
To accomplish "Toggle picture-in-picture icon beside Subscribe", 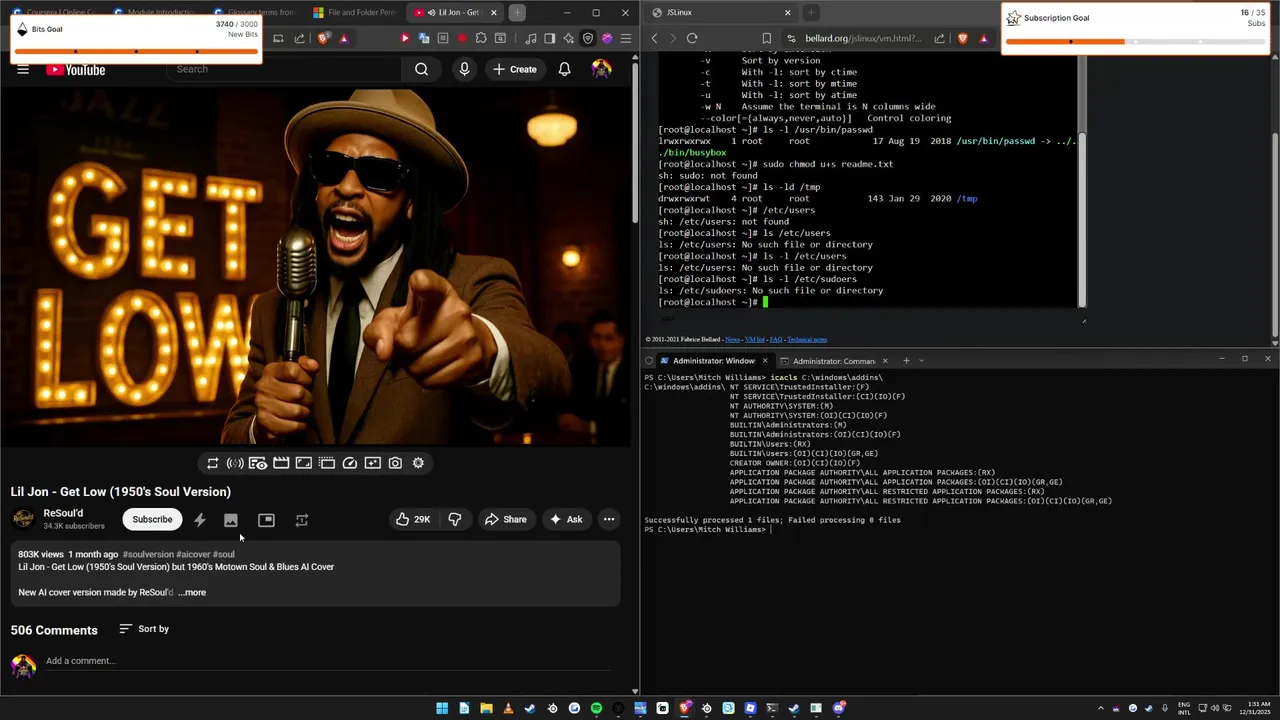I will point(266,520).
